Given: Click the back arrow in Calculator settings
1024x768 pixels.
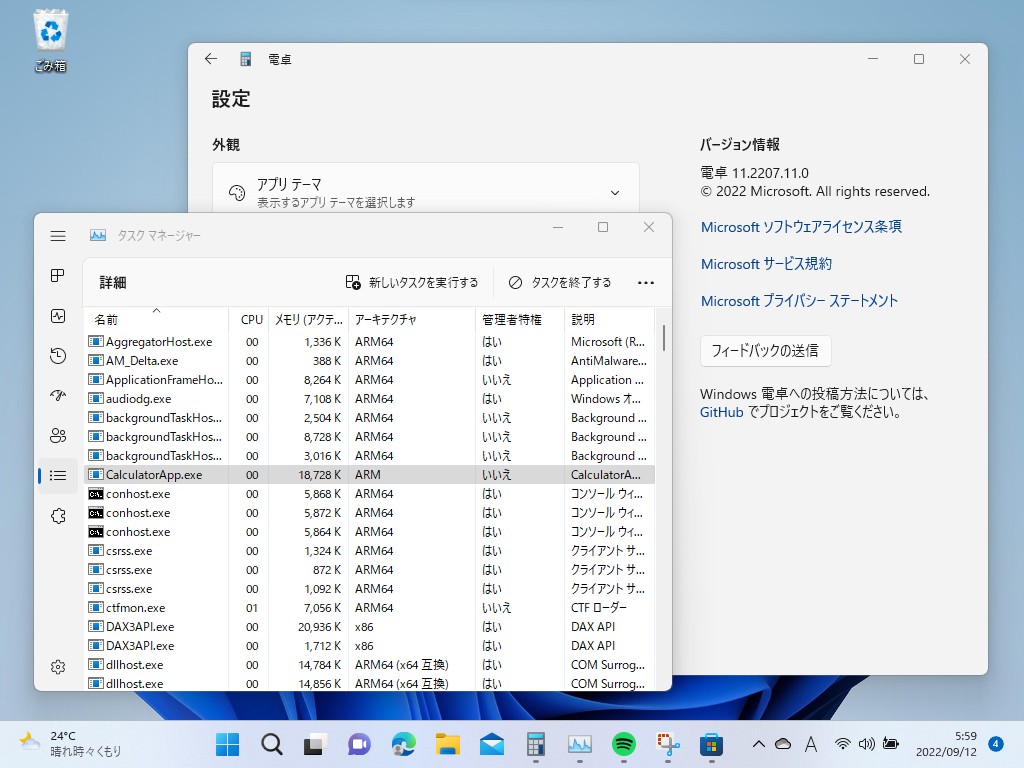Looking at the screenshot, I should [210, 59].
